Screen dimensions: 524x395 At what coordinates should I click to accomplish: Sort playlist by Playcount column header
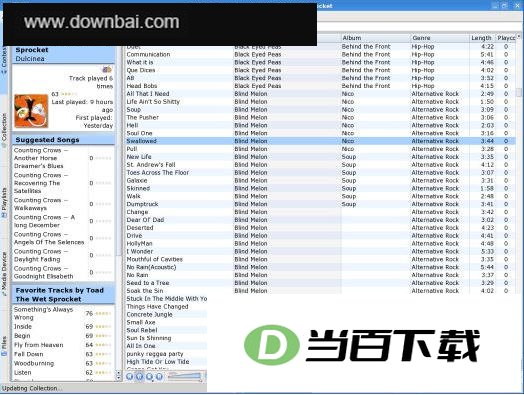506,38
